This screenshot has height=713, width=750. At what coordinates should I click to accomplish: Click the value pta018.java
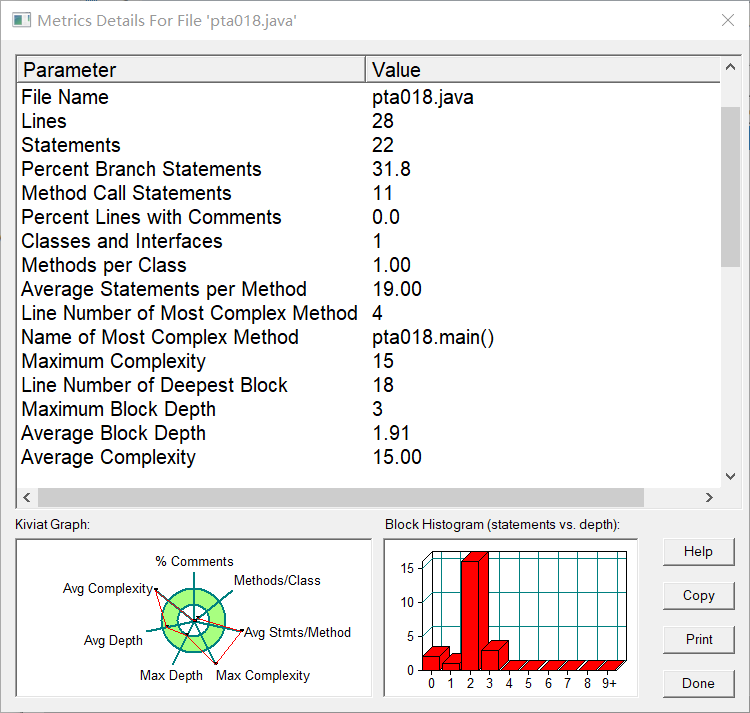pos(423,97)
